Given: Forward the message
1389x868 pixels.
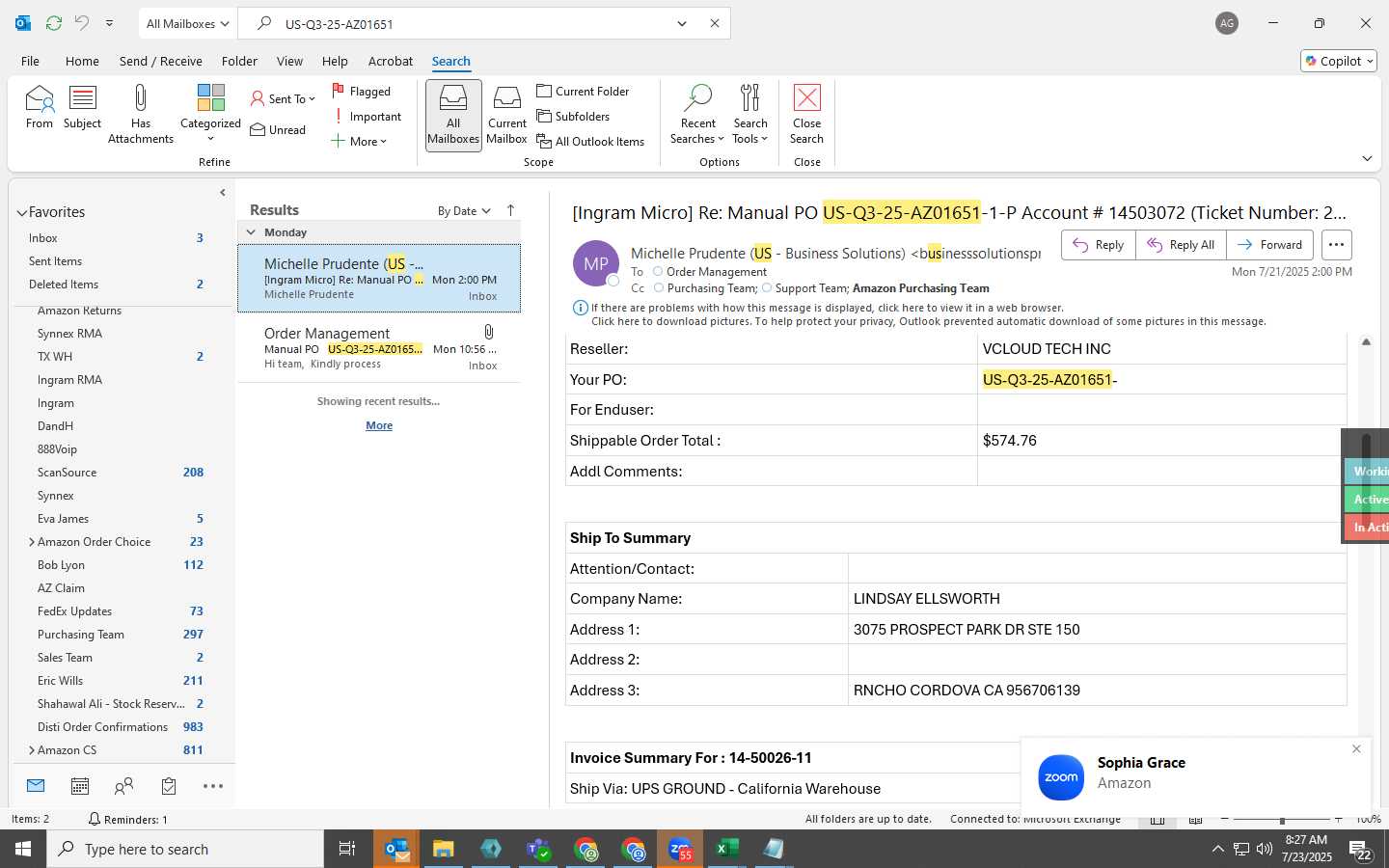Looking at the screenshot, I should coord(1269,245).
